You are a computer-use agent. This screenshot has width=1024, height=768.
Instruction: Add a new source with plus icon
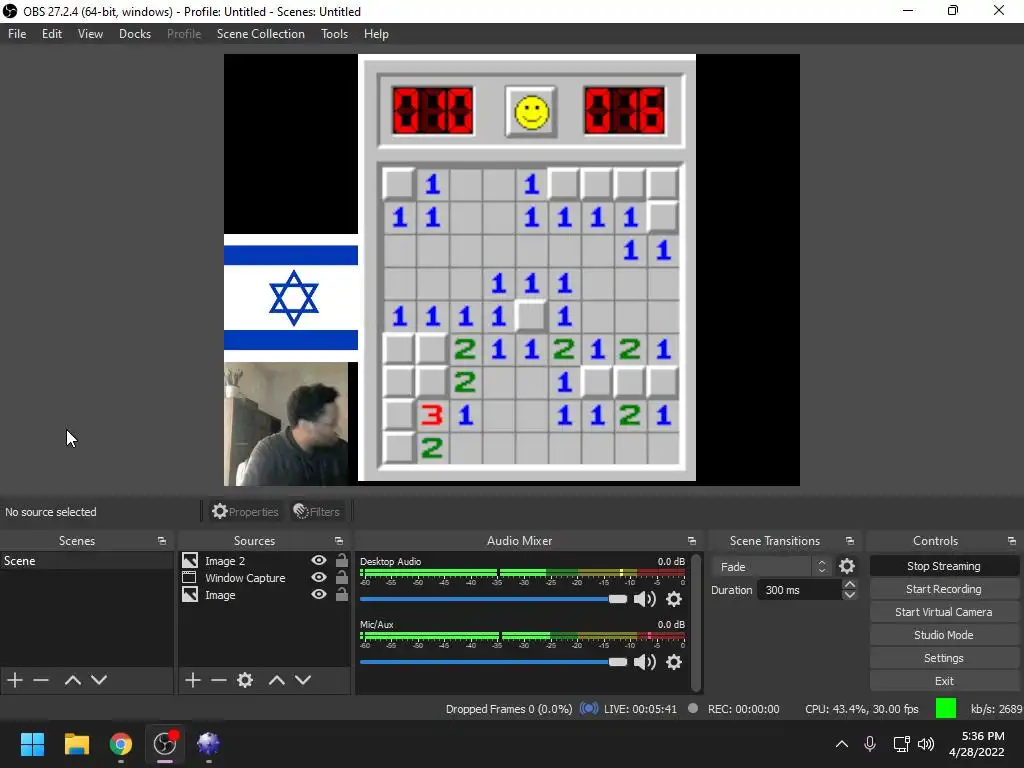[x=193, y=680]
